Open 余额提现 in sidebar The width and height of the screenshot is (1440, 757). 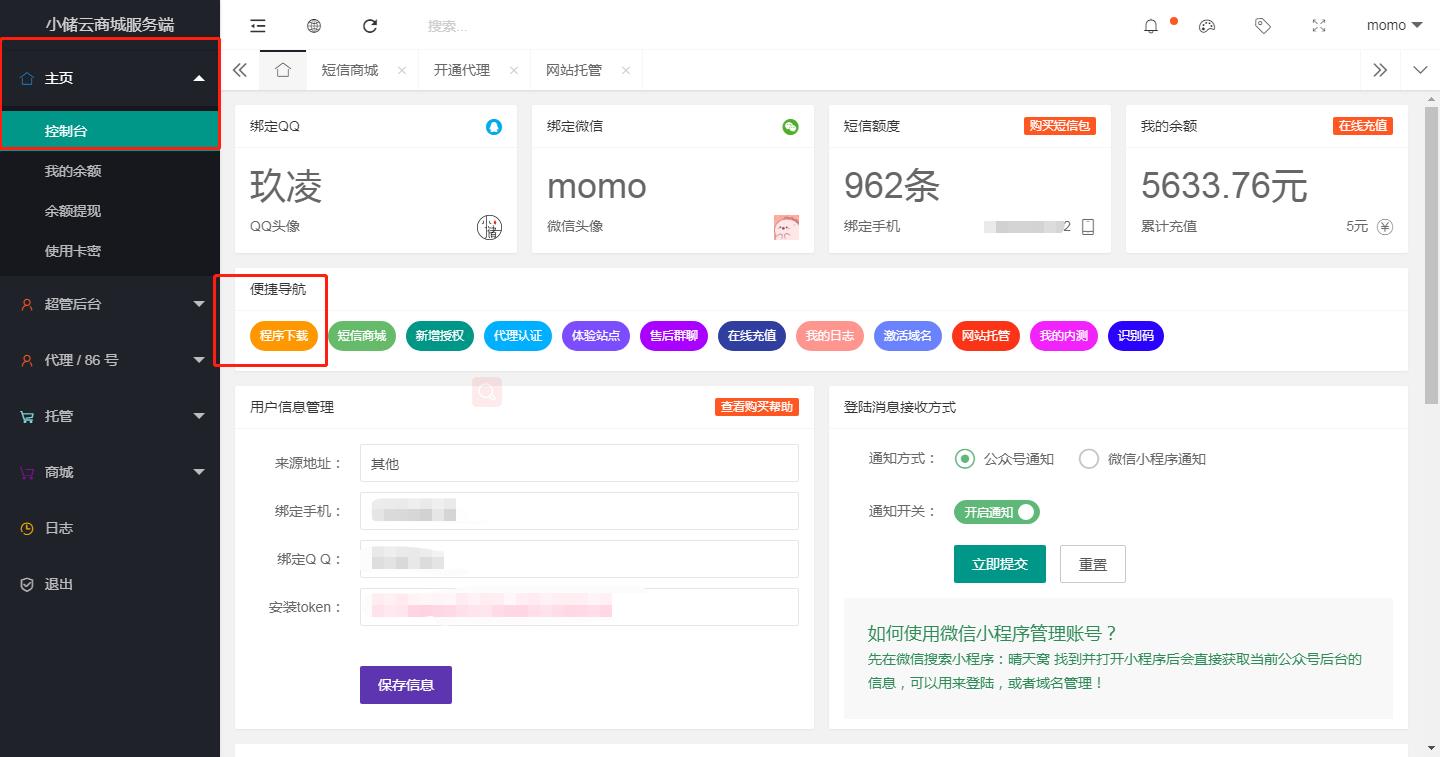coord(110,211)
